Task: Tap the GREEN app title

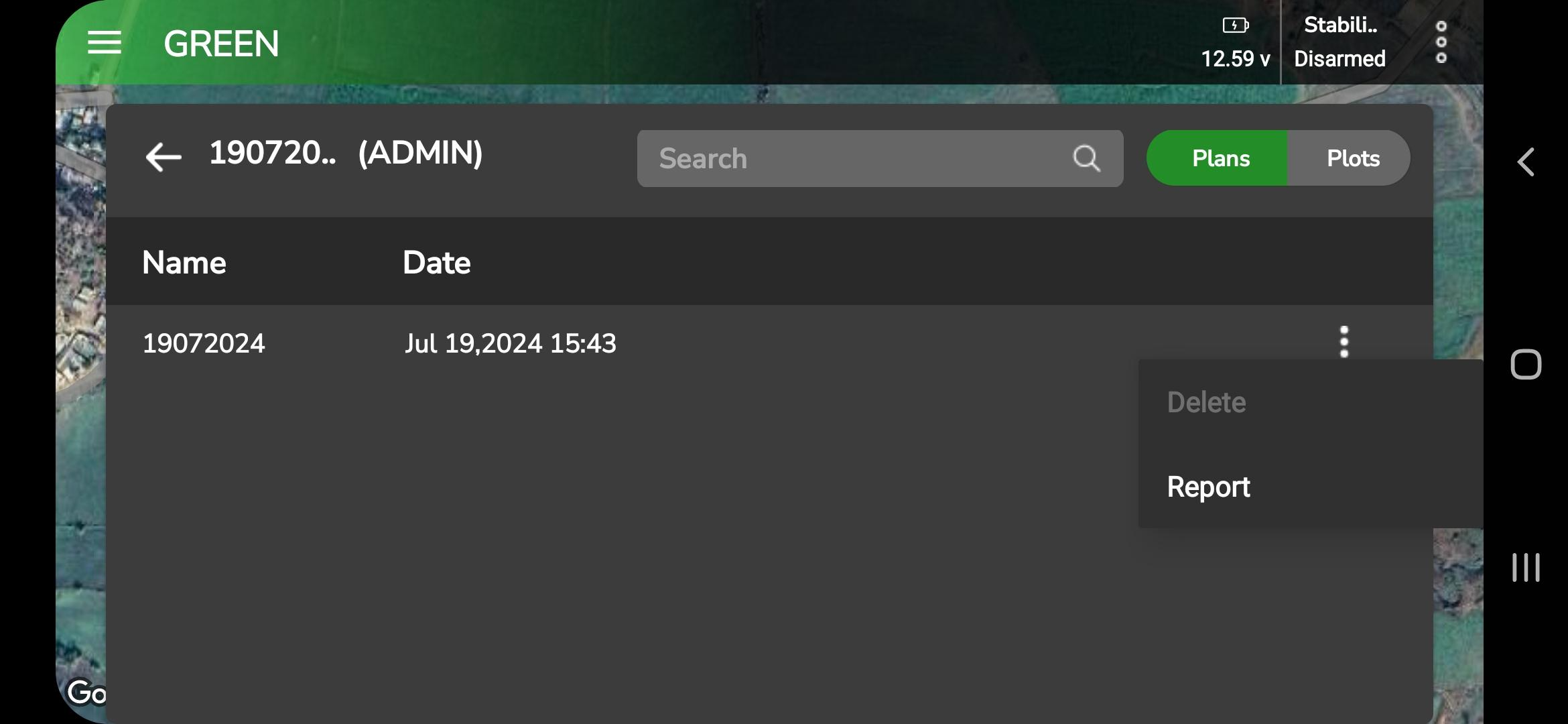Action: click(221, 44)
